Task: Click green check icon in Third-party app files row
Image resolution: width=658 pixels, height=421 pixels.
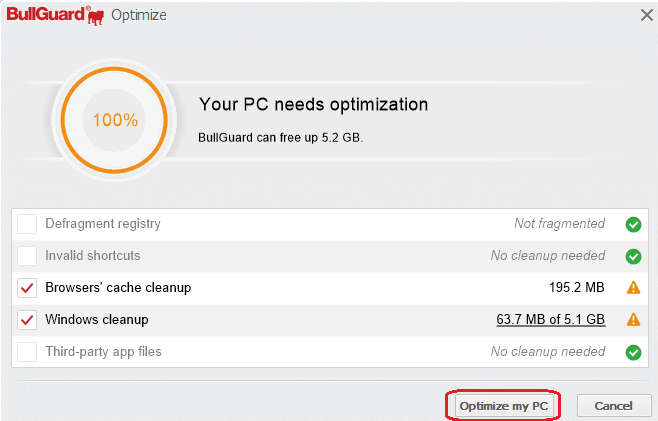Action: click(633, 352)
